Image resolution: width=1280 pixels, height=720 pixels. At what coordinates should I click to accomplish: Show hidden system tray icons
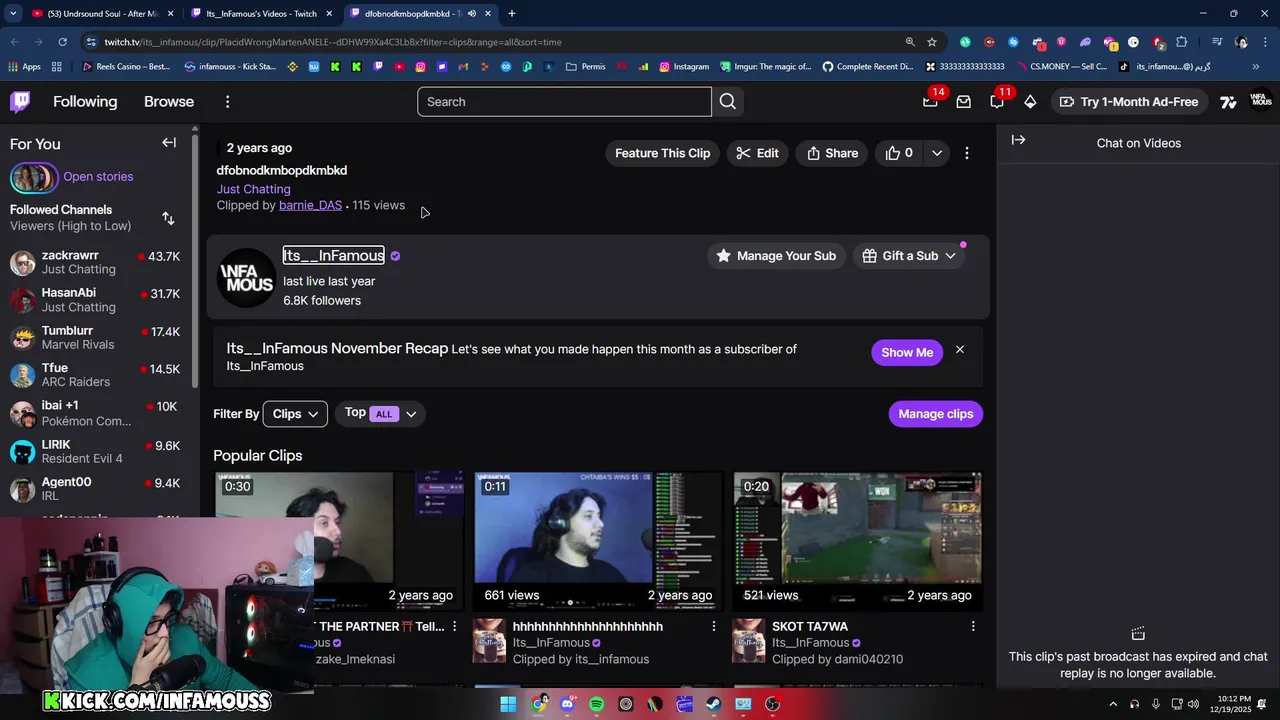(1113, 704)
